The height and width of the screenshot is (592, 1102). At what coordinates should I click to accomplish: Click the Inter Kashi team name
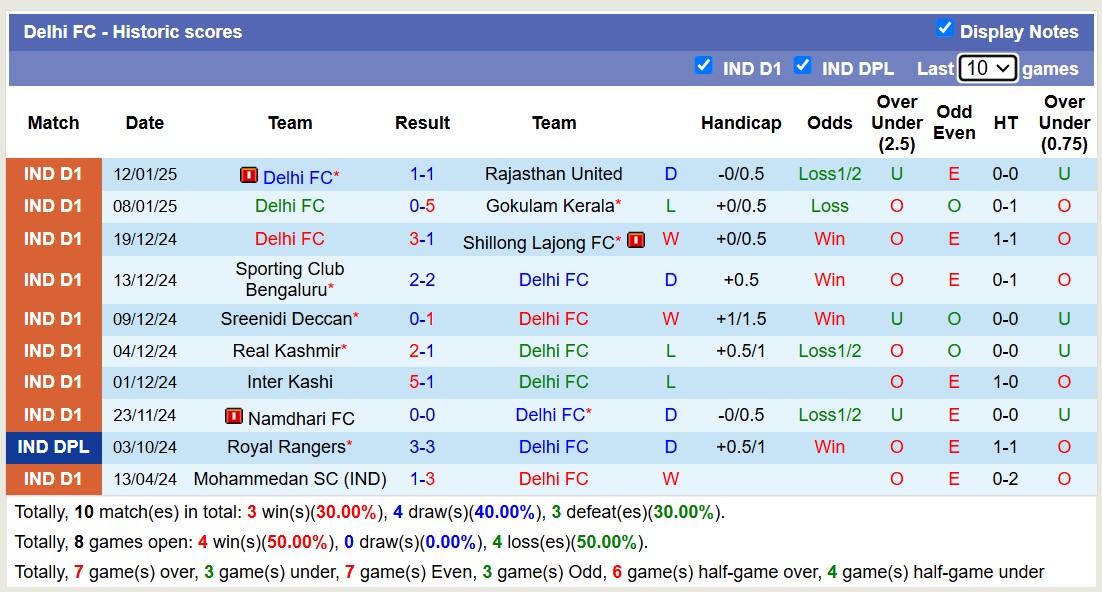[x=290, y=382]
